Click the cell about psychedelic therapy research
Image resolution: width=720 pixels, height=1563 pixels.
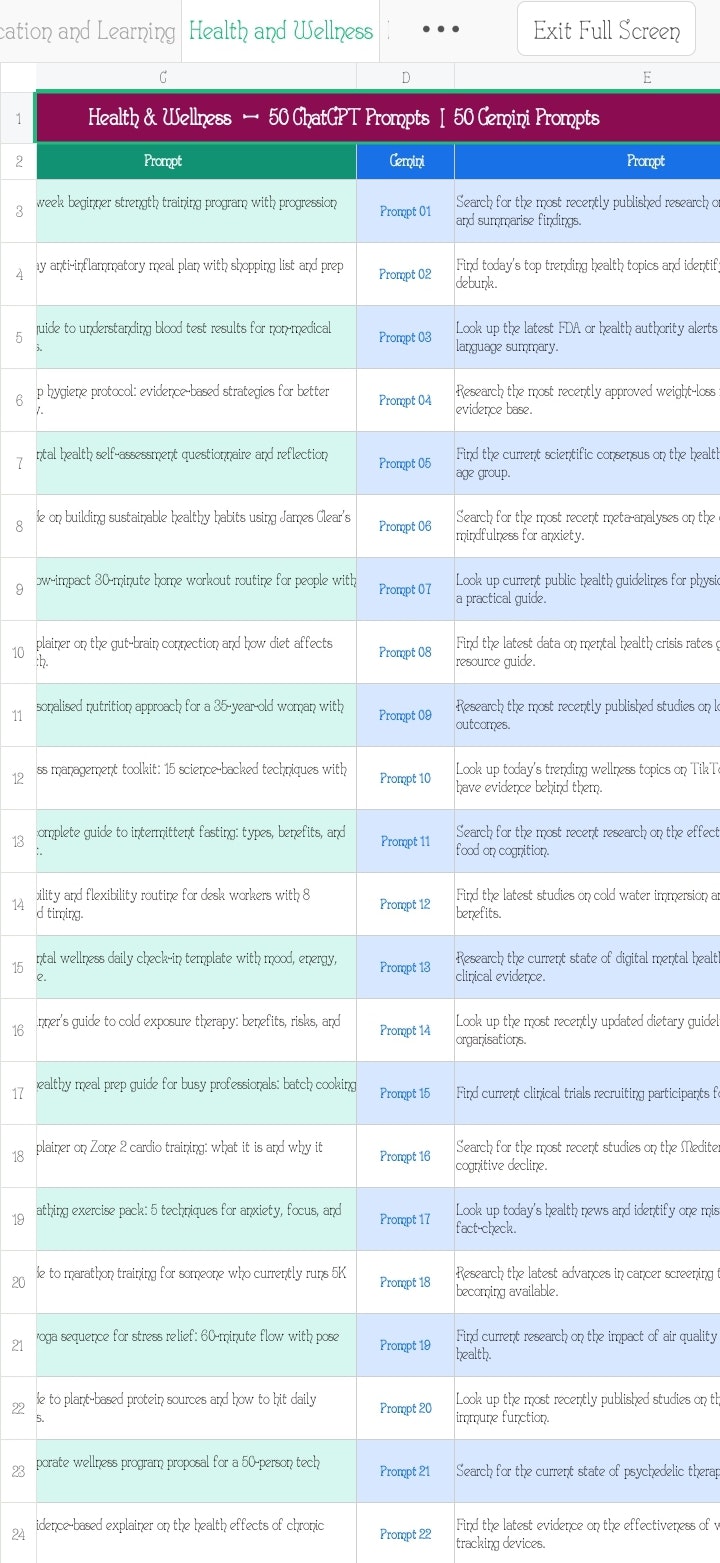click(600, 1471)
